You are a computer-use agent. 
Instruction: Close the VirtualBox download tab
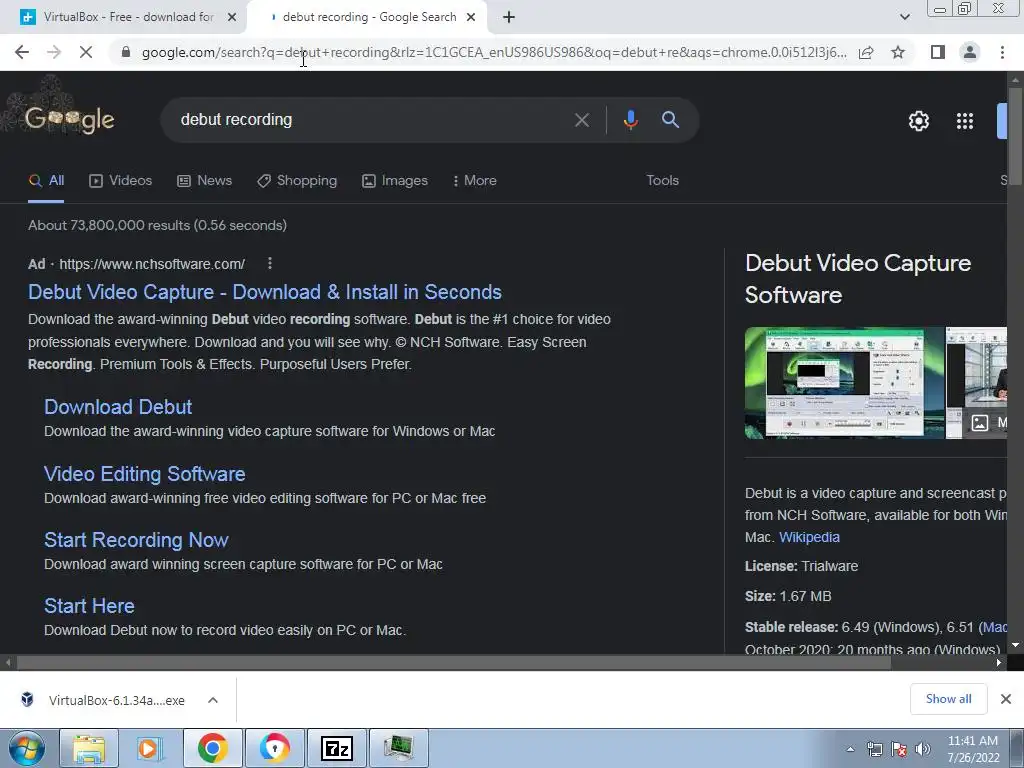(x=231, y=17)
